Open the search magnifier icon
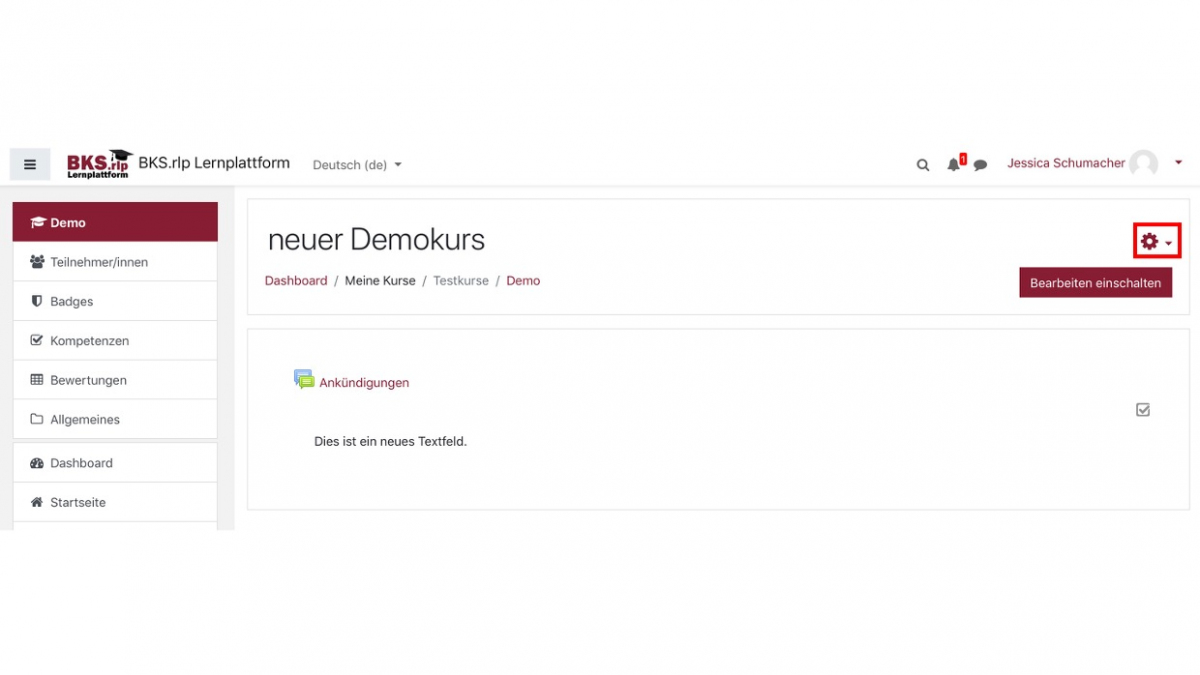Image resolution: width=1200 pixels, height=675 pixels. tap(923, 165)
